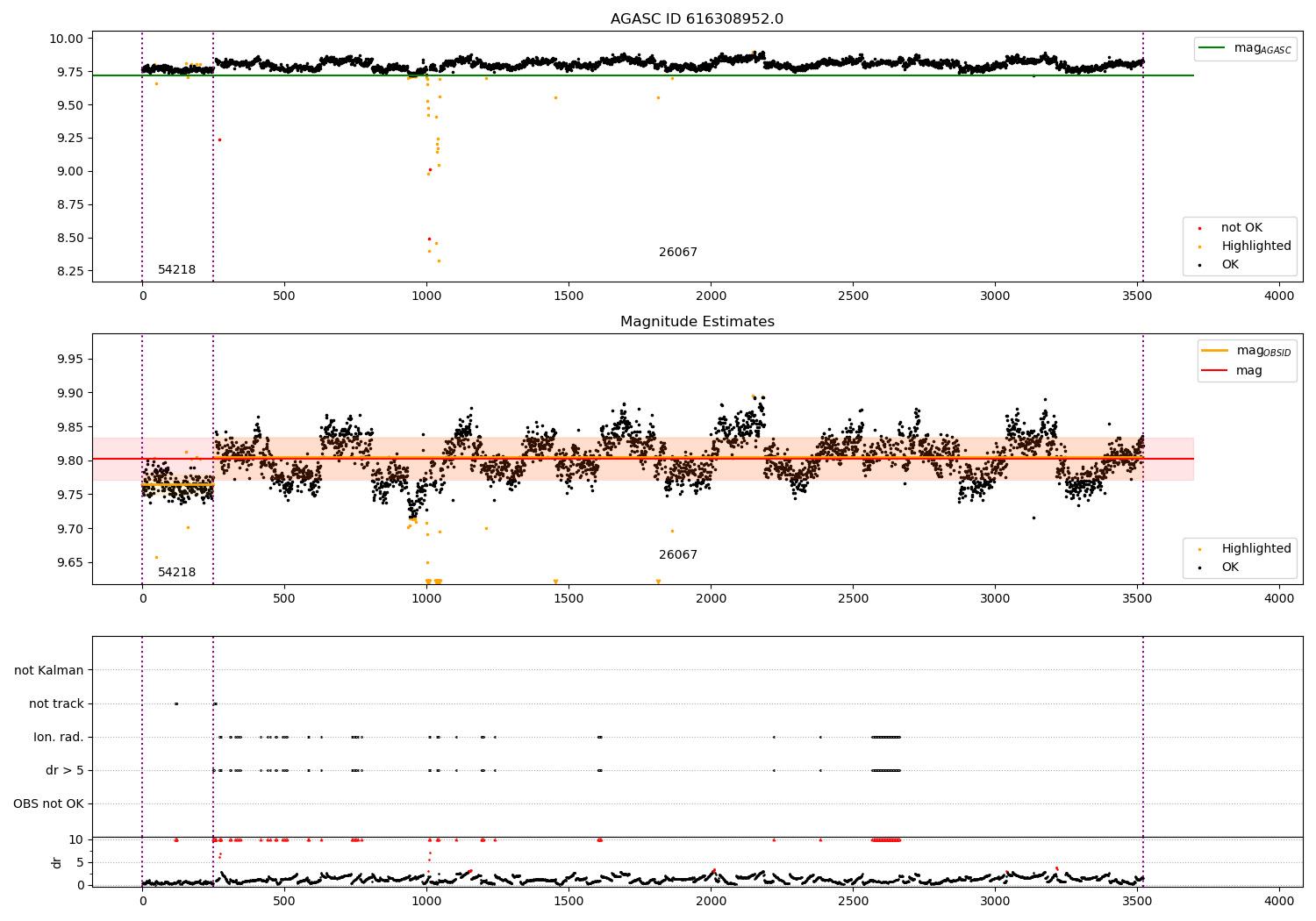Click the '4000' x-axis tick in top plot

pyautogui.click(x=1279, y=296)
